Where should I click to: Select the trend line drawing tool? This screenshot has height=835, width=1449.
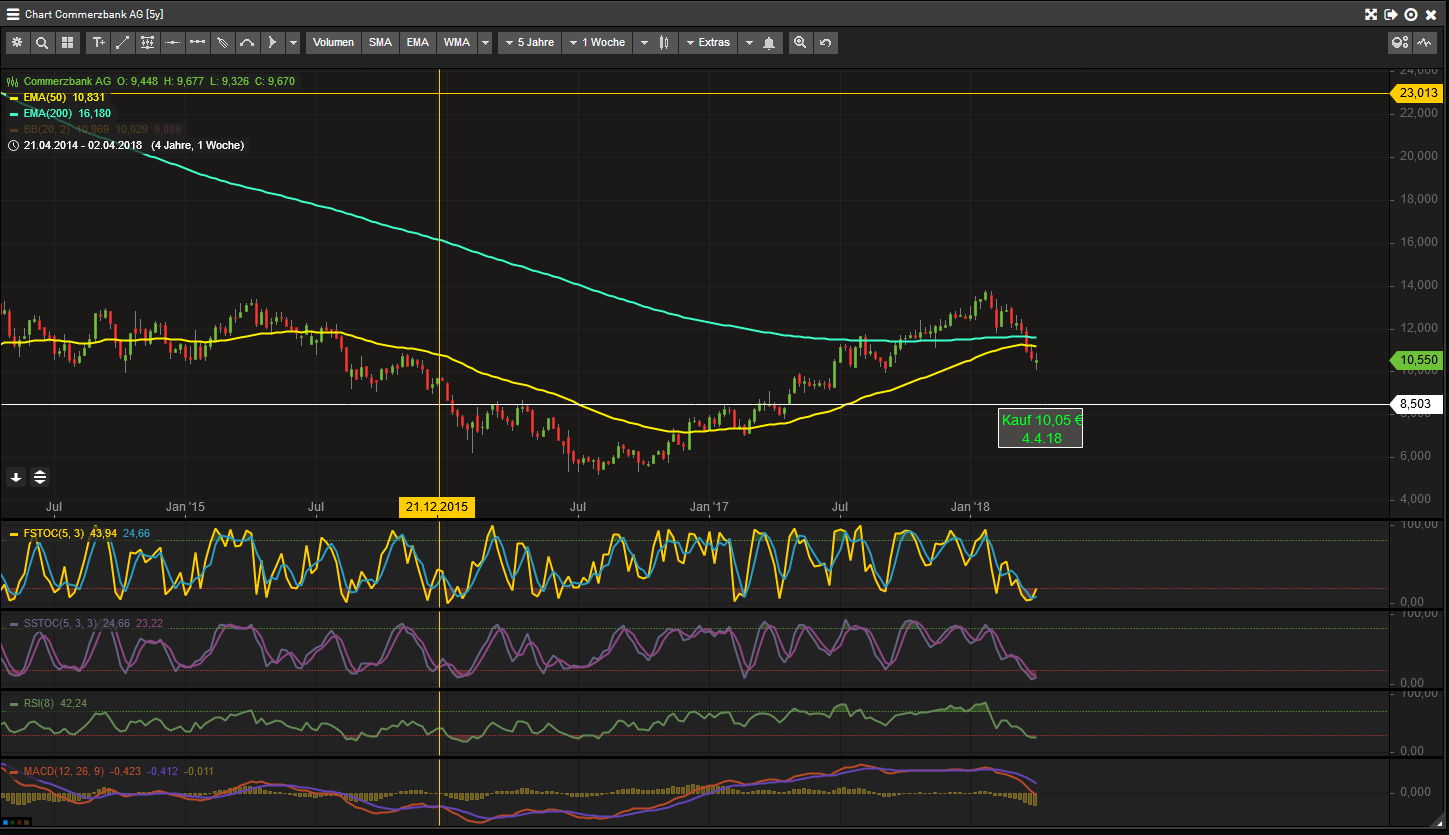(x=123, y=43)
